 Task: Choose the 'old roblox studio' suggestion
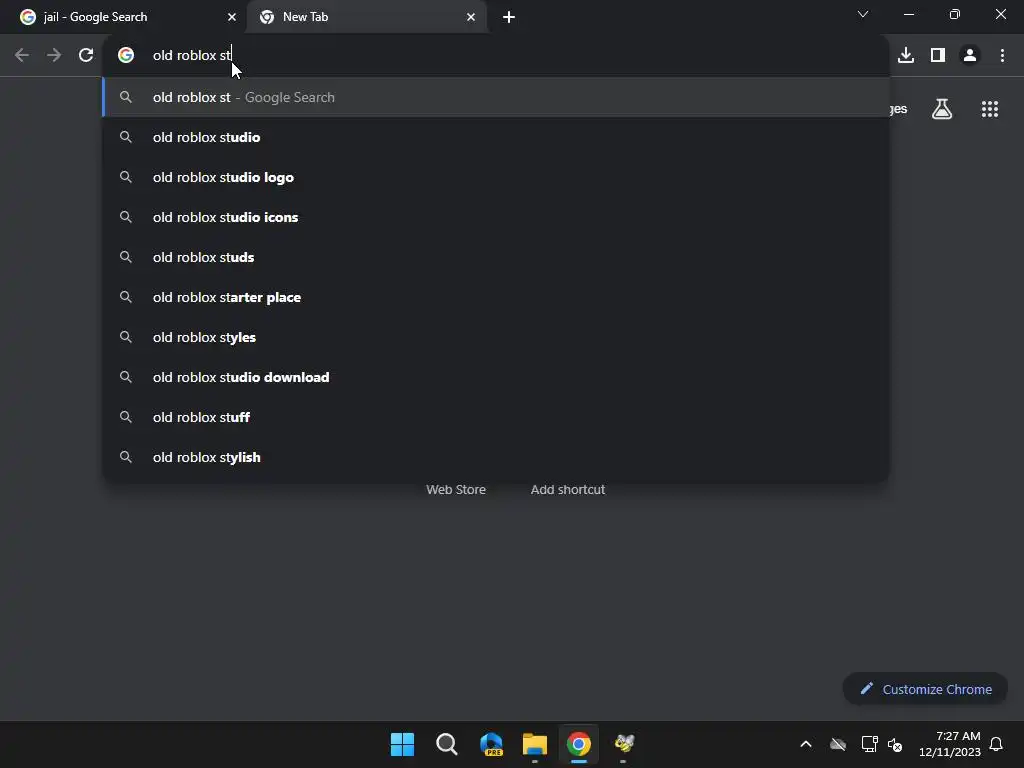[496, 137]
